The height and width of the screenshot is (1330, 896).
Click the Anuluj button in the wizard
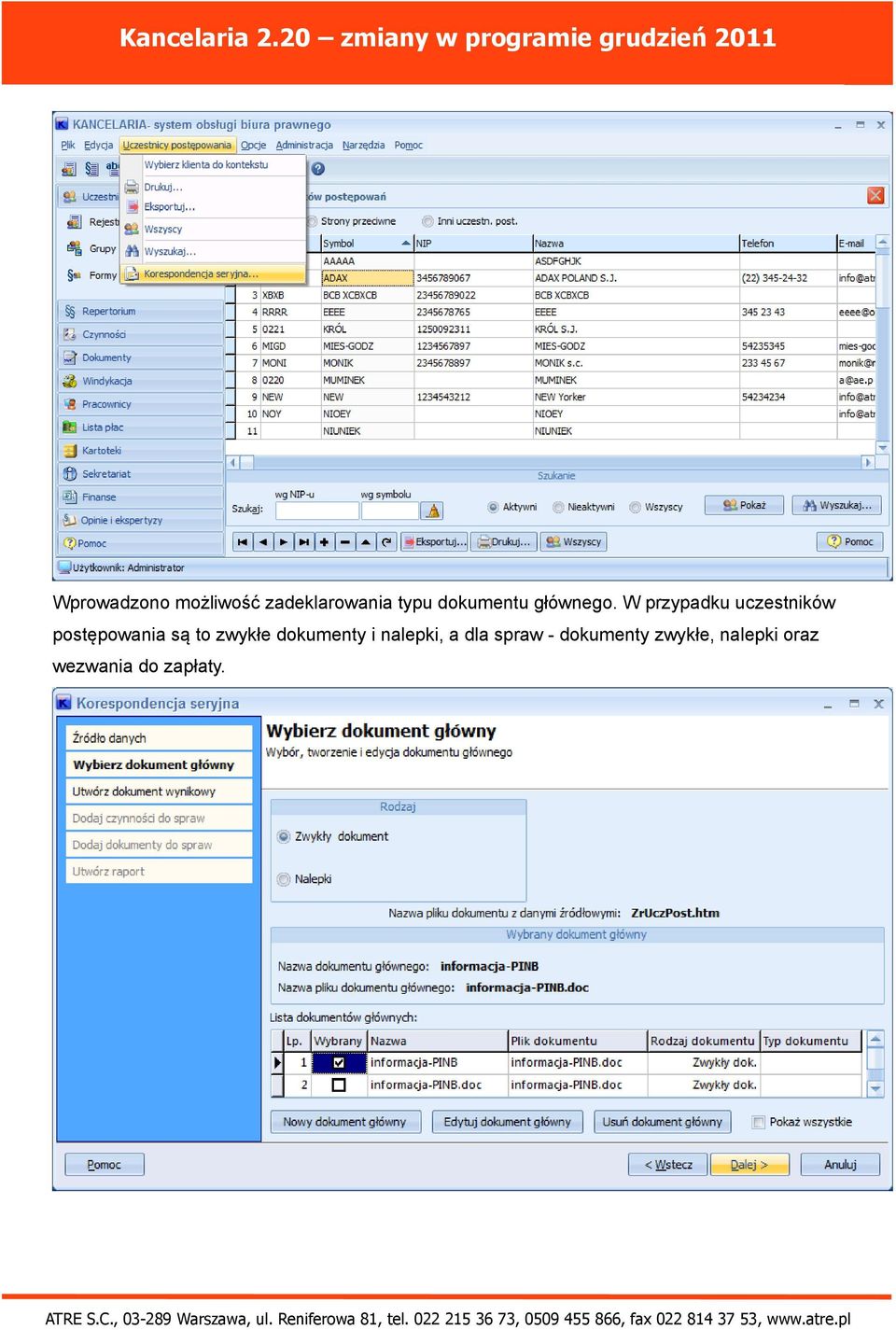[x=840, y=1165]
